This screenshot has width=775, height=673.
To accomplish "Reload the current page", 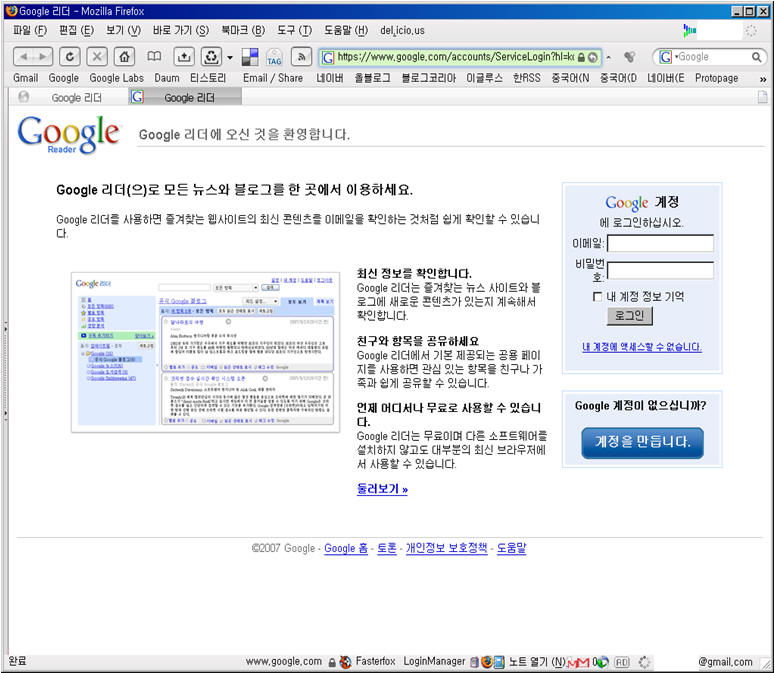I will click(70, 57).
